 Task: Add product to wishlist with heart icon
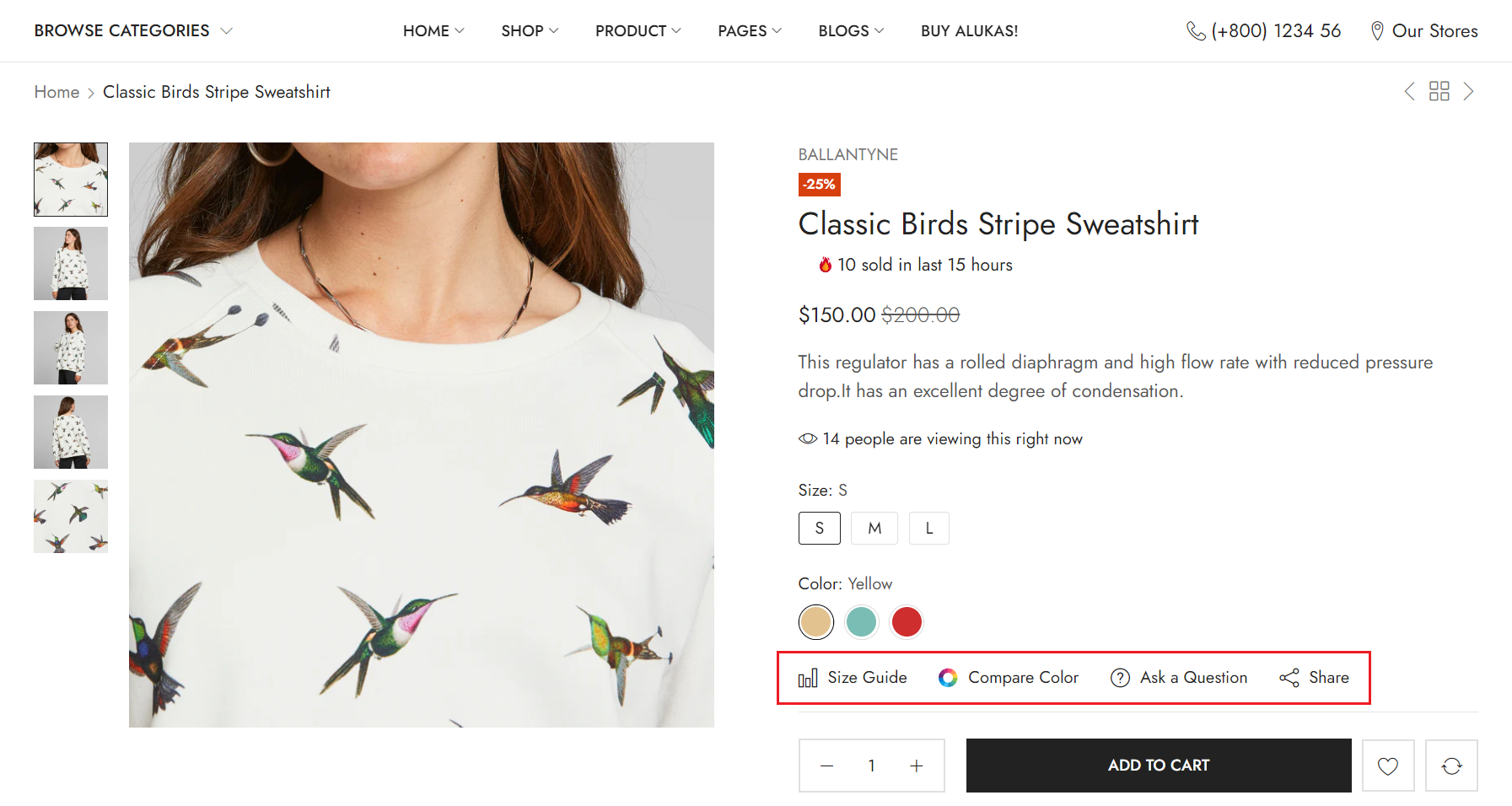pyautogui.click(x=1388, y=766)
